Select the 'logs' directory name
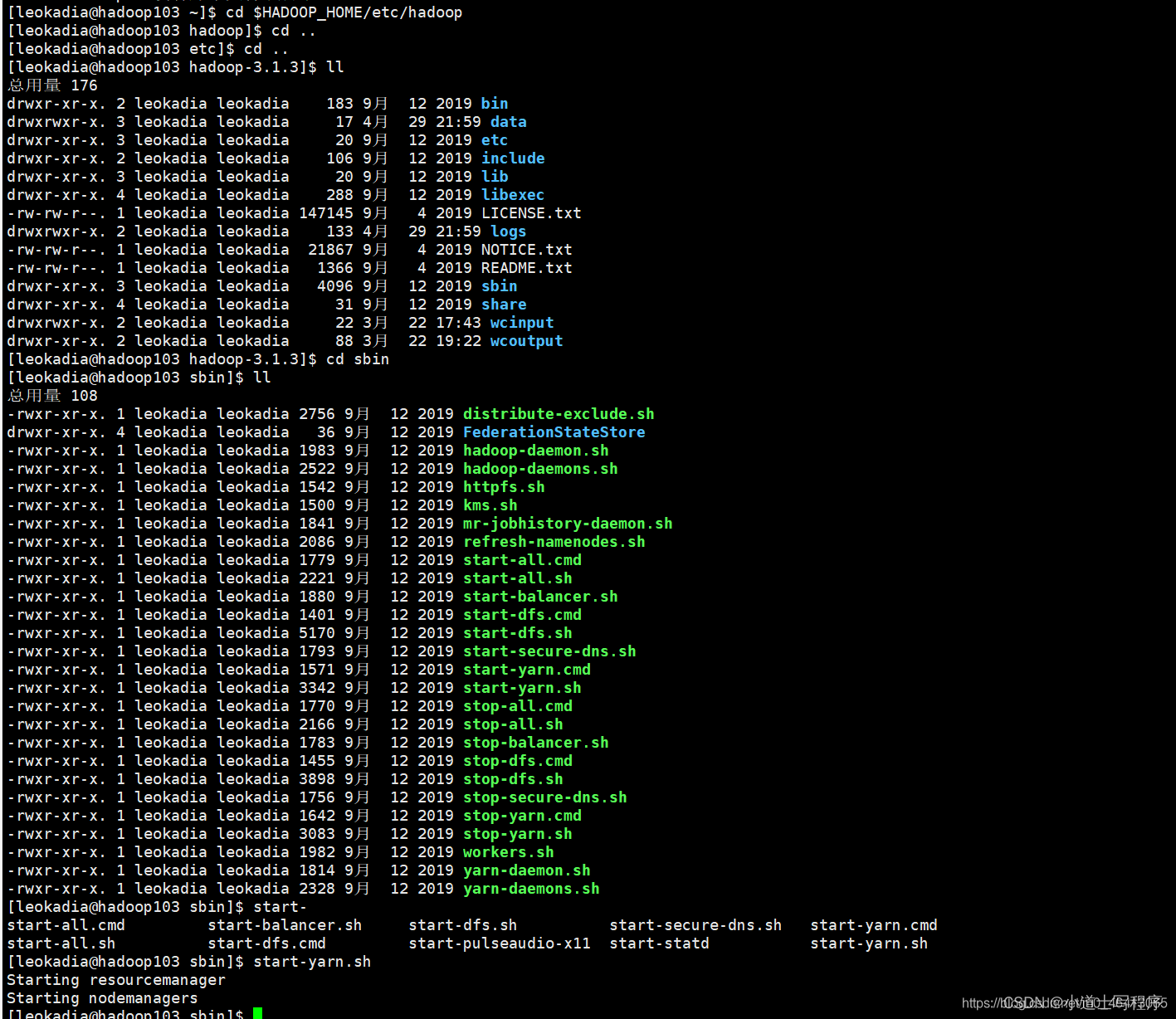1176x1019 pixels. pos(509,232)
